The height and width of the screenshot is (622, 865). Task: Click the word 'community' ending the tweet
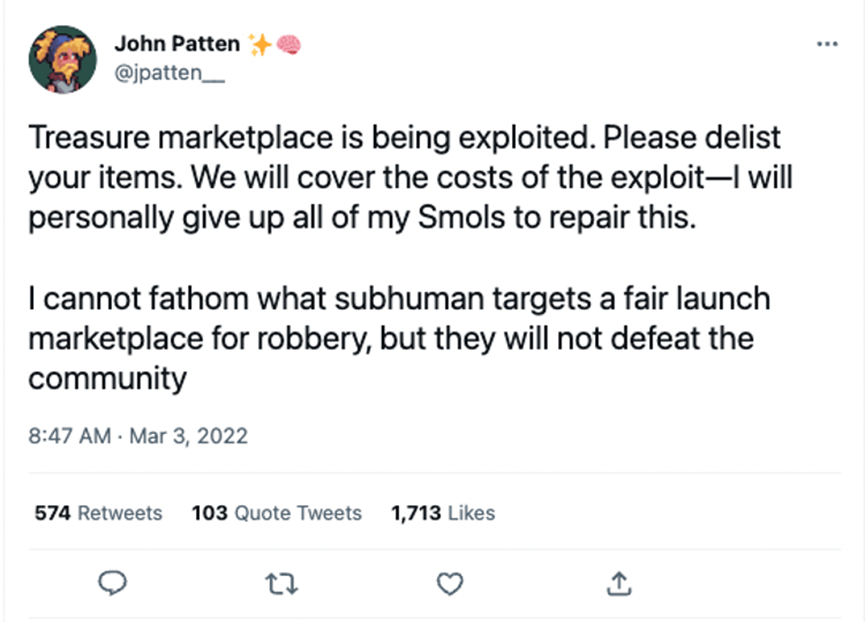[x=107, y=380]
